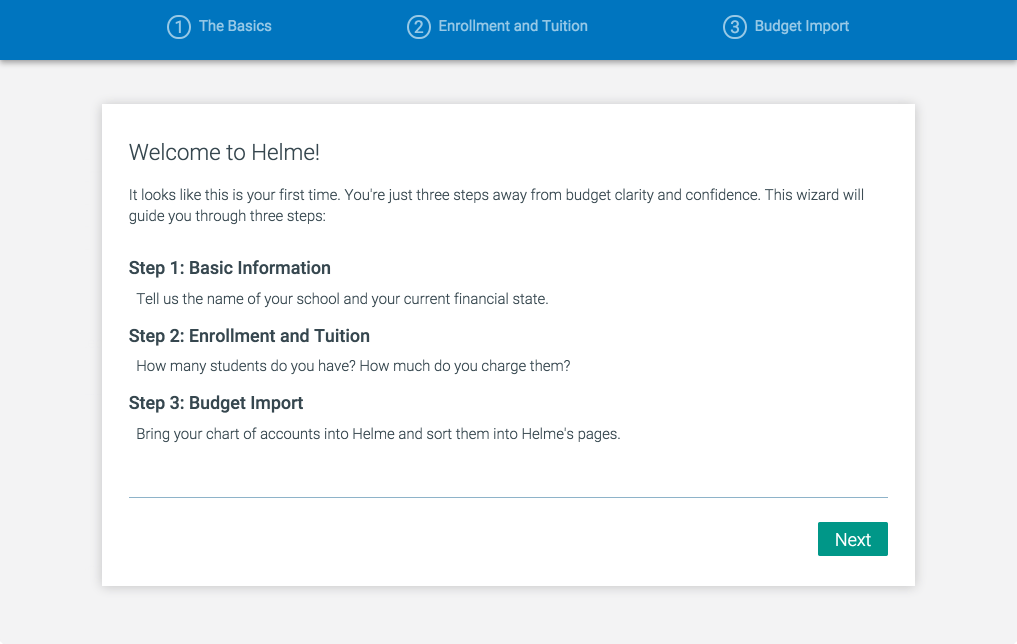Image resolution: width=1017 pixels, height=644 pixels.
Task: Select the Welcome to Helme! heading
Action: point(224,152)
